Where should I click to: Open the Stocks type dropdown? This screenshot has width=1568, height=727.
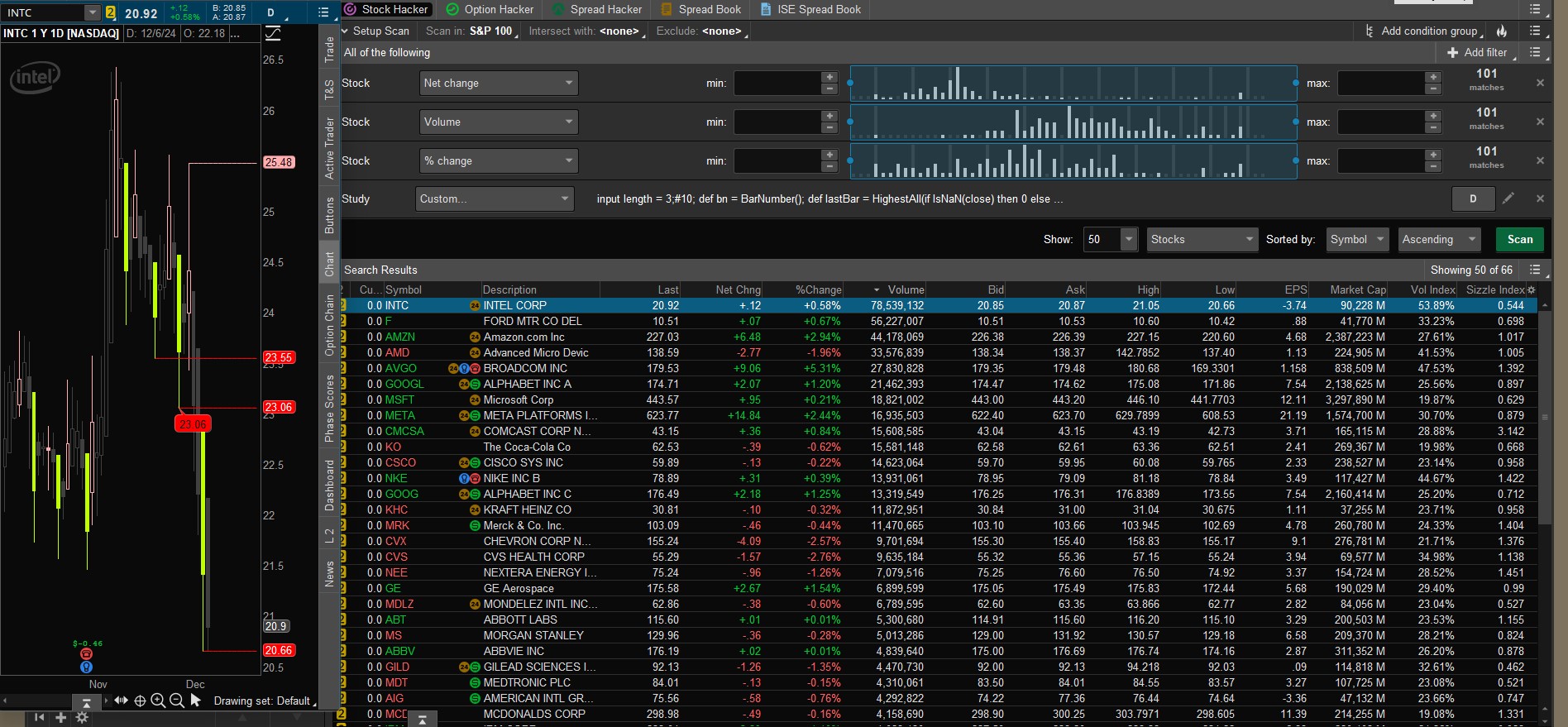1202,239
